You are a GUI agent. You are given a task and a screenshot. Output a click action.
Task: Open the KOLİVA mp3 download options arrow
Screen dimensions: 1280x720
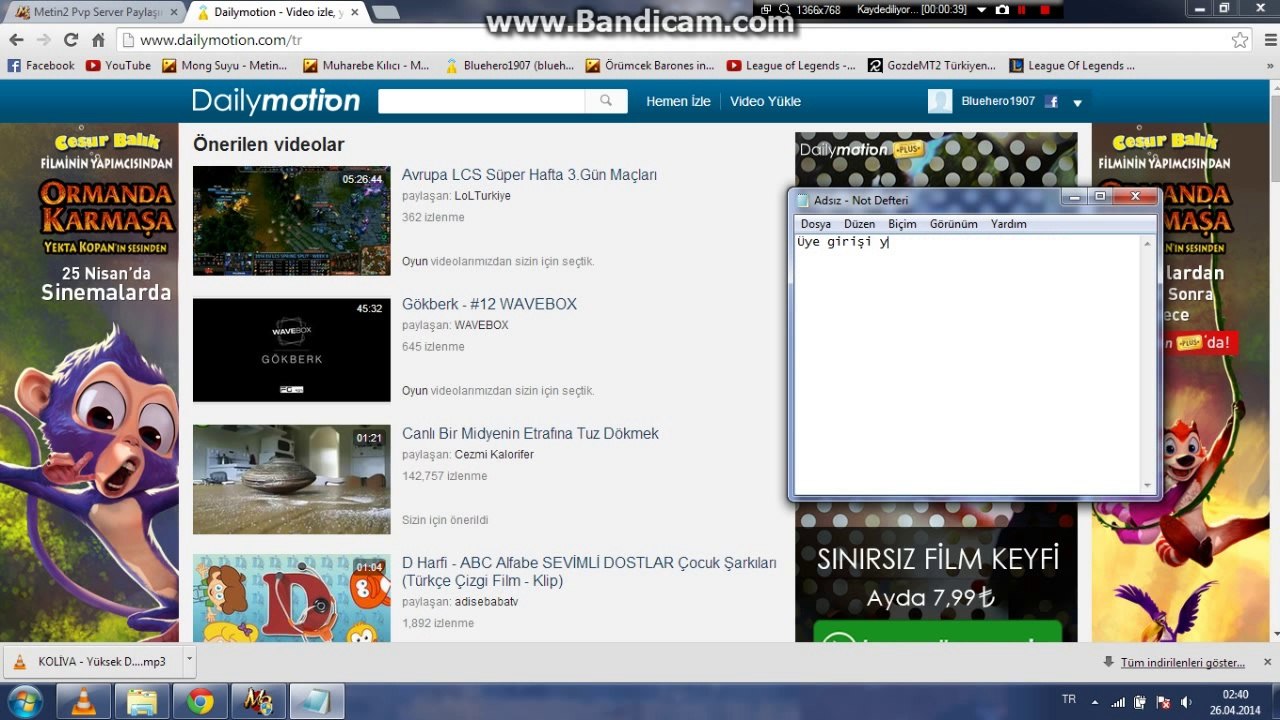coord(189,661)
